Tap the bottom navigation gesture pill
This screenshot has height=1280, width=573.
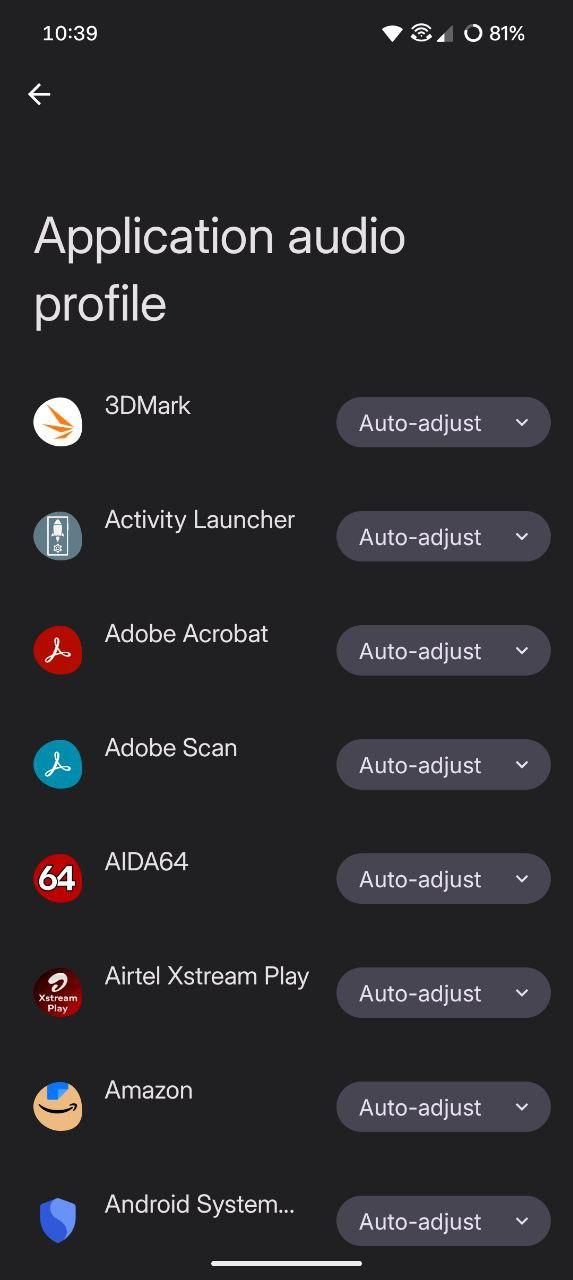[x=286, y=1263]
